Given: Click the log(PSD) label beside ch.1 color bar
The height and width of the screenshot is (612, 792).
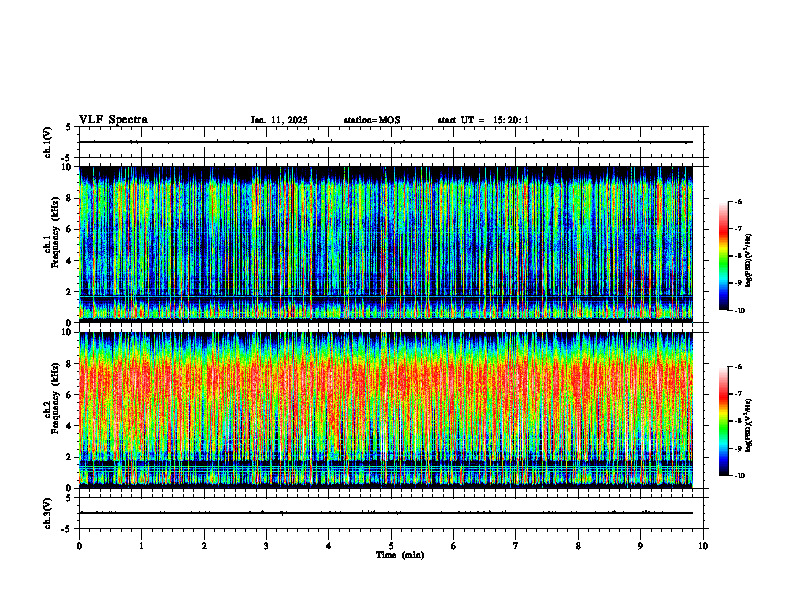Looking at the screenshot, I should tap(748, 260).
